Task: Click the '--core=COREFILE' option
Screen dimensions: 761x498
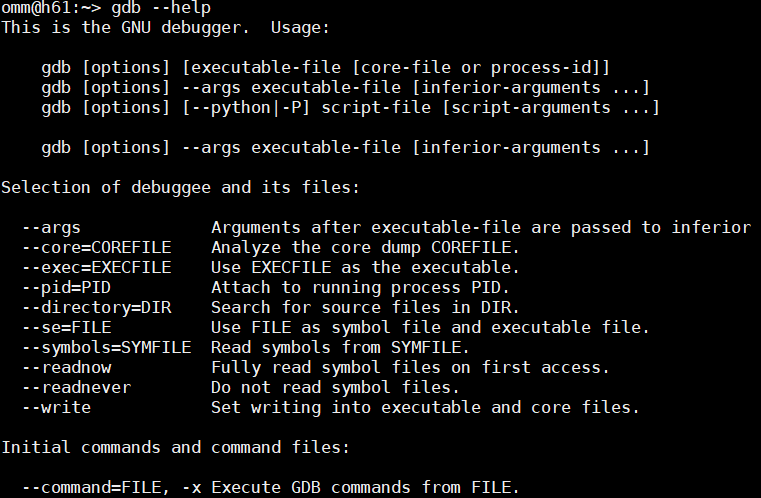Action: pos(97,247)
